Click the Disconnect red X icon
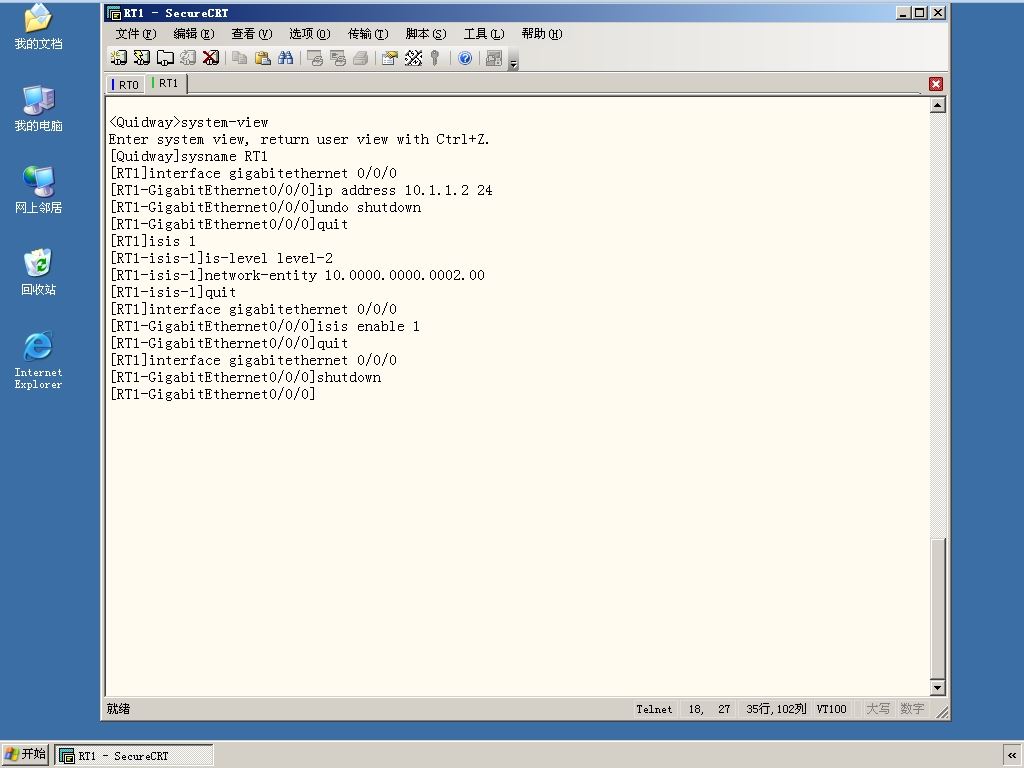The height and width of the screenshot is (768, 1024). pyautogui.click(x=210, y=58)
